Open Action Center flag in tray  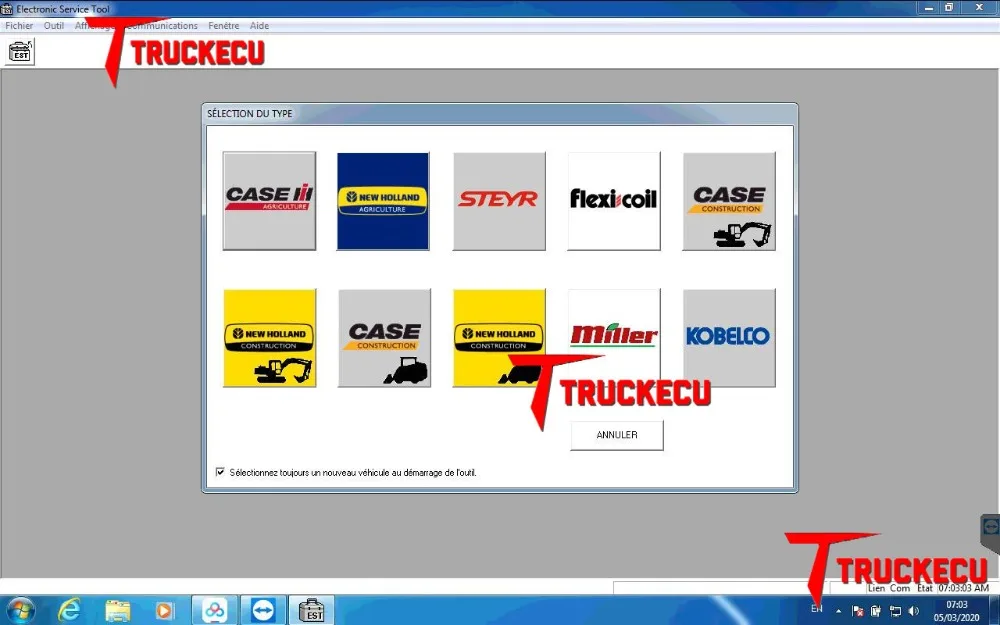click(x=858, y=611)
